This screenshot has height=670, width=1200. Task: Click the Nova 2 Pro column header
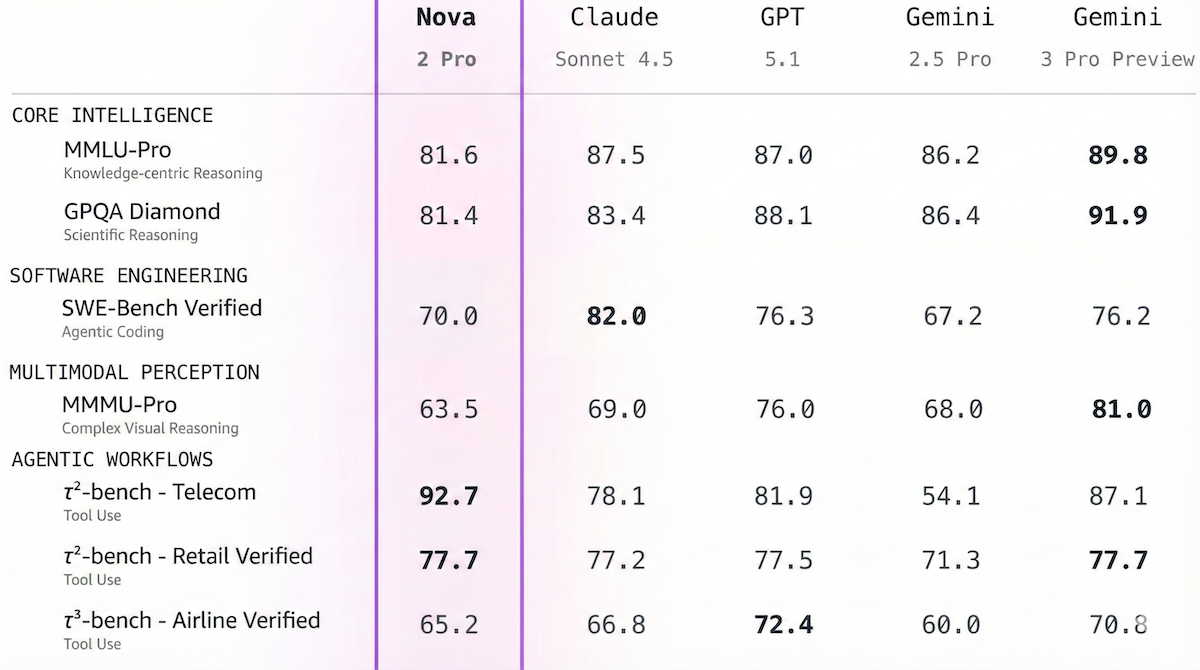pyautogui.click(x=447, y=37)
